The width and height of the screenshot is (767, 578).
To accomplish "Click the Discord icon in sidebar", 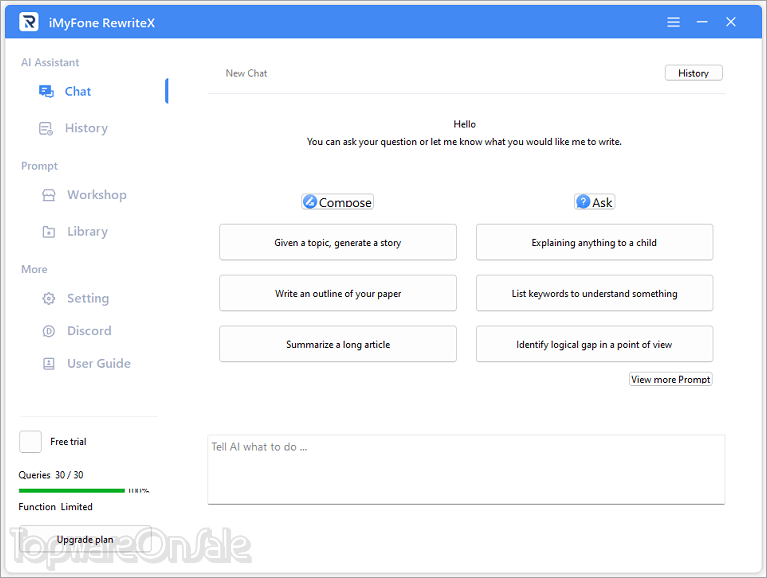I will (48, 331).
